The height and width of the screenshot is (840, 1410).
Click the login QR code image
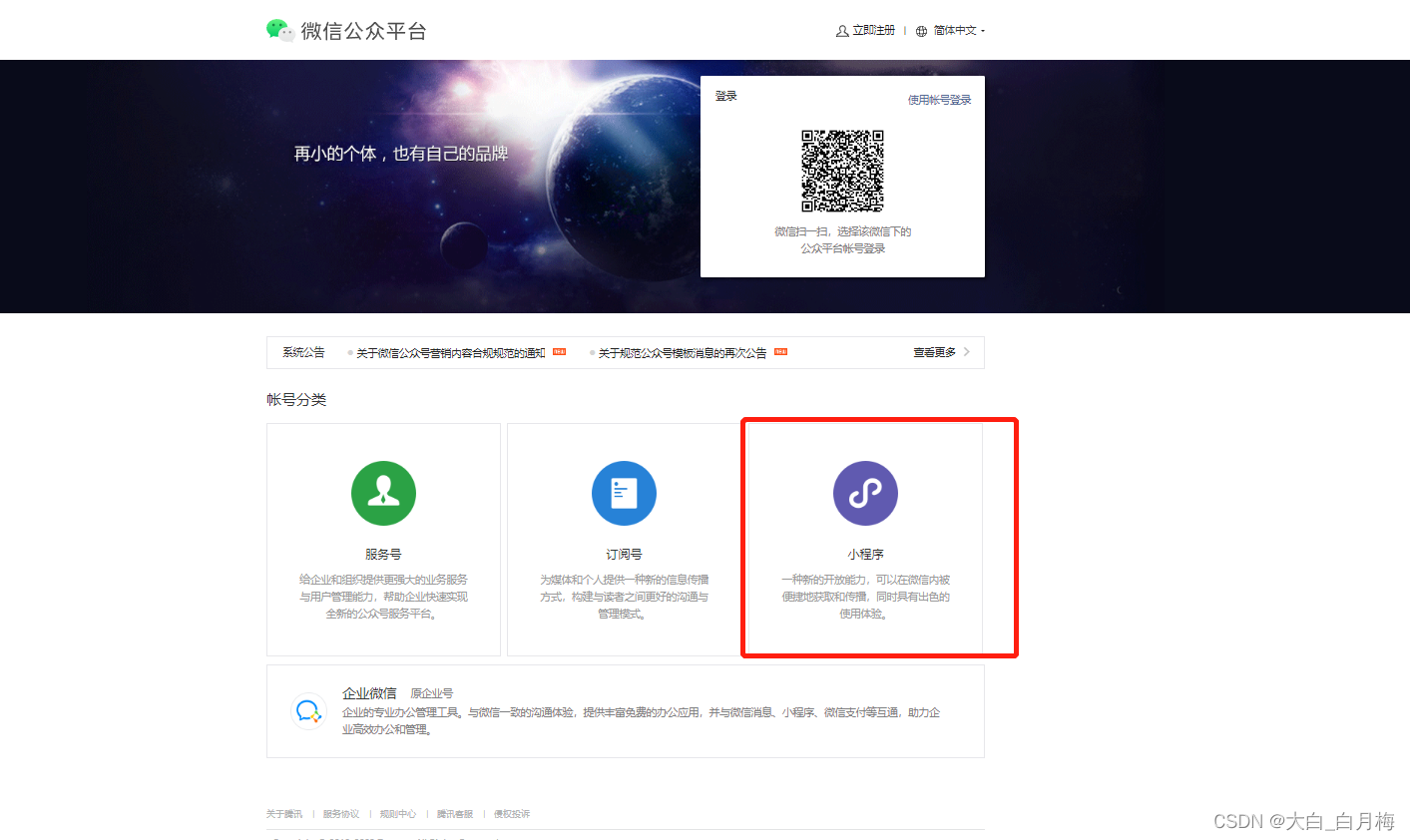pos(843,171)
